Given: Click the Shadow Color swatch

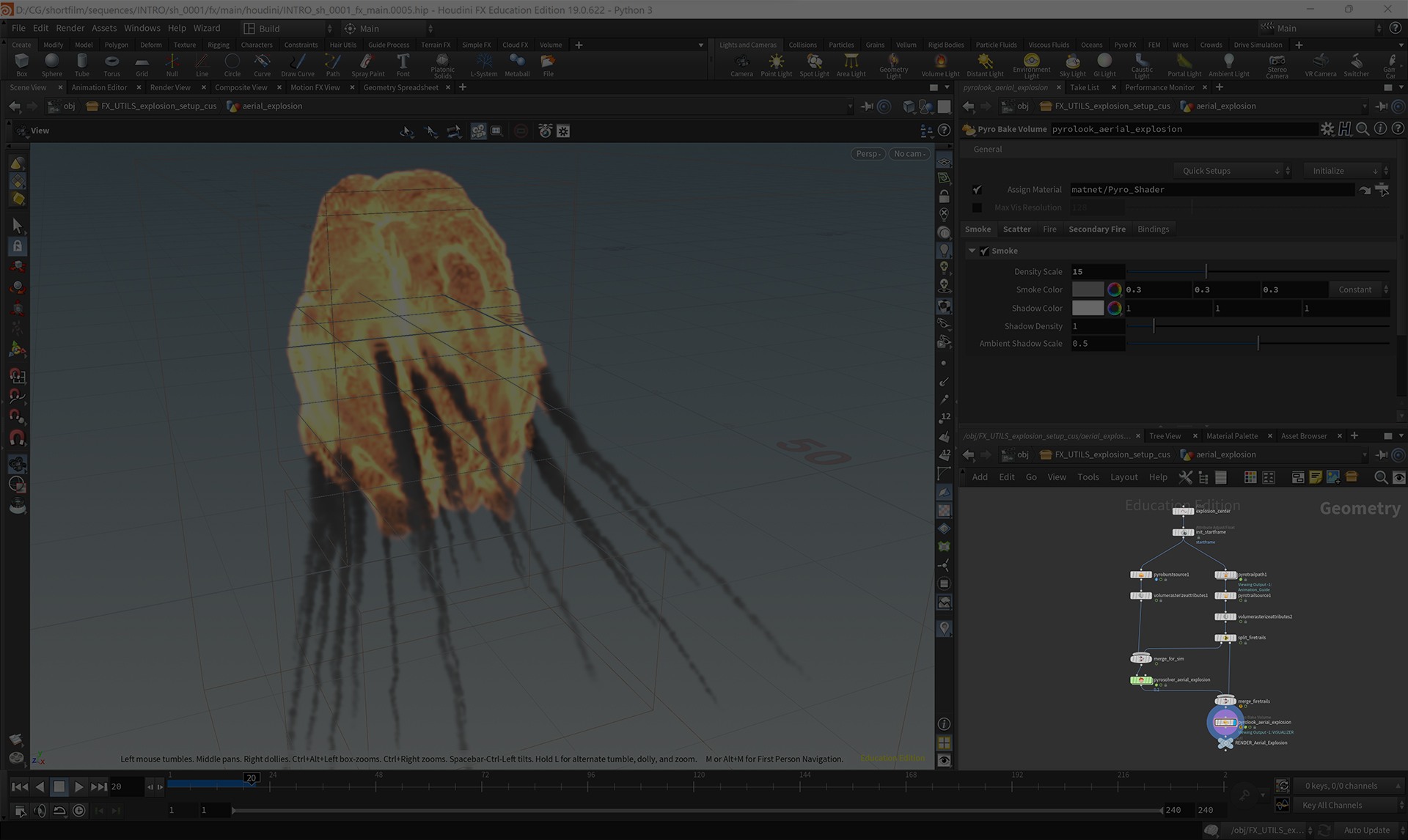Looking at the screenshot, I should (1088, 309).
